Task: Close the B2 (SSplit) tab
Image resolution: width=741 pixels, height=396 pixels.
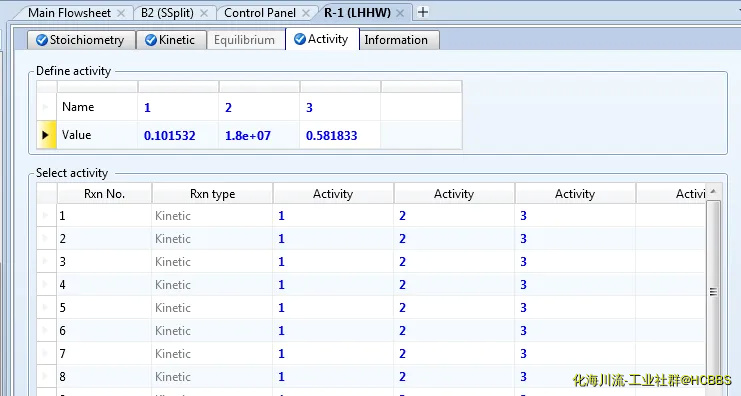Action: (204, 13)
